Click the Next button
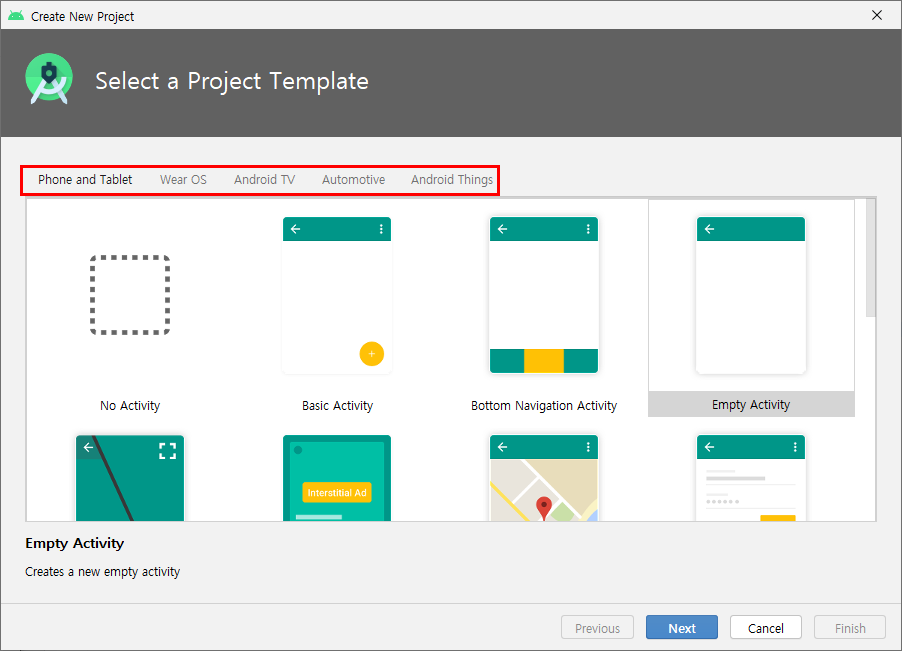 682,627
